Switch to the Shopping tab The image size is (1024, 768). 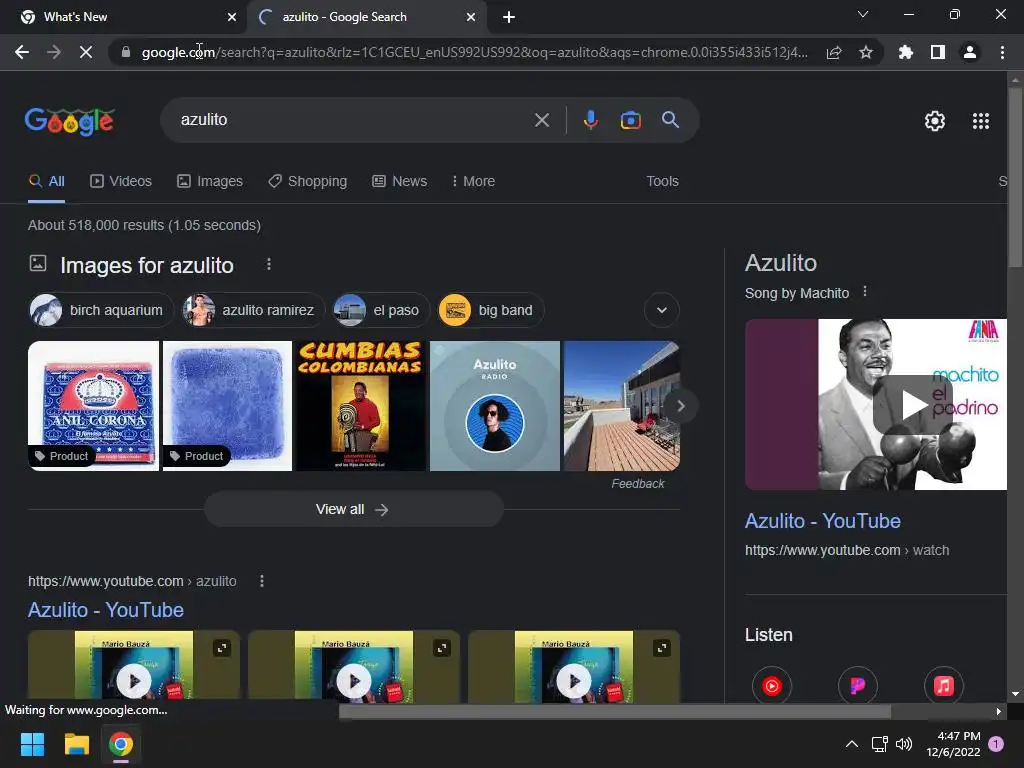point(308,181)
